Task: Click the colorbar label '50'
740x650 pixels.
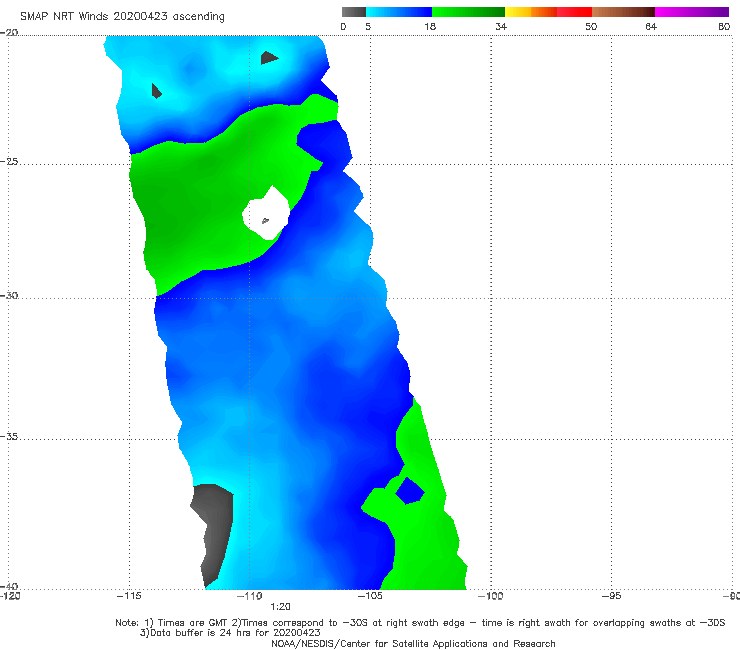Action: pos(591,26)
